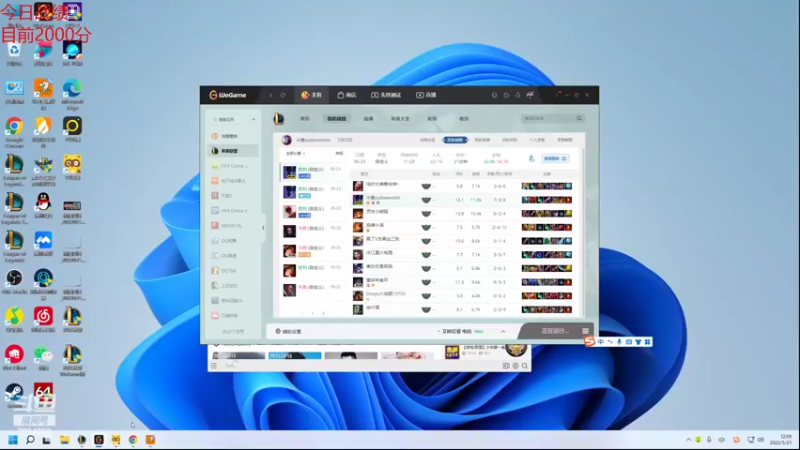Click the League of Legends logo beside the tabs

[279, 118]
